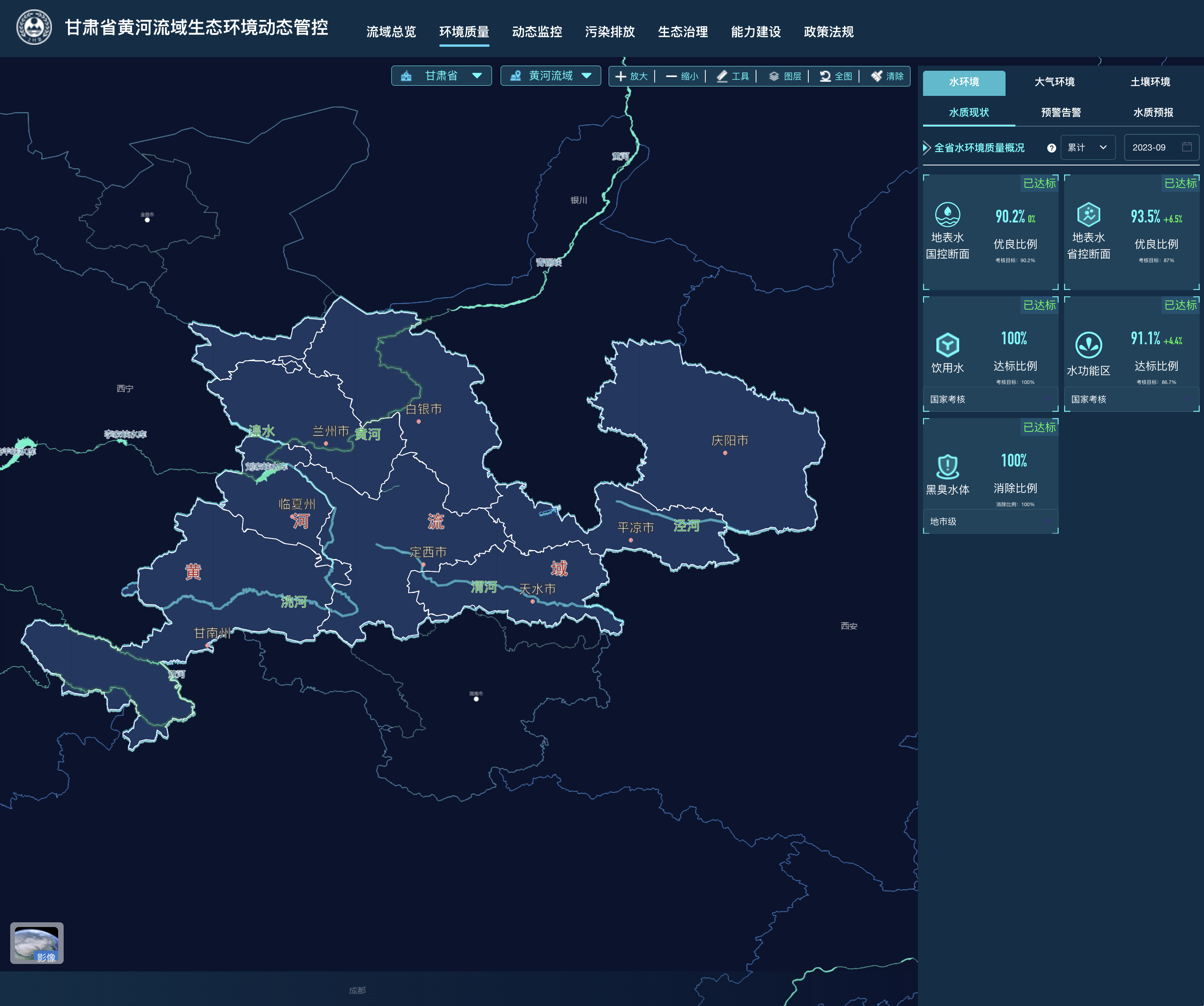Open the 能力建设 menu
The image size is (1204, 1006).
pos(756,31)
